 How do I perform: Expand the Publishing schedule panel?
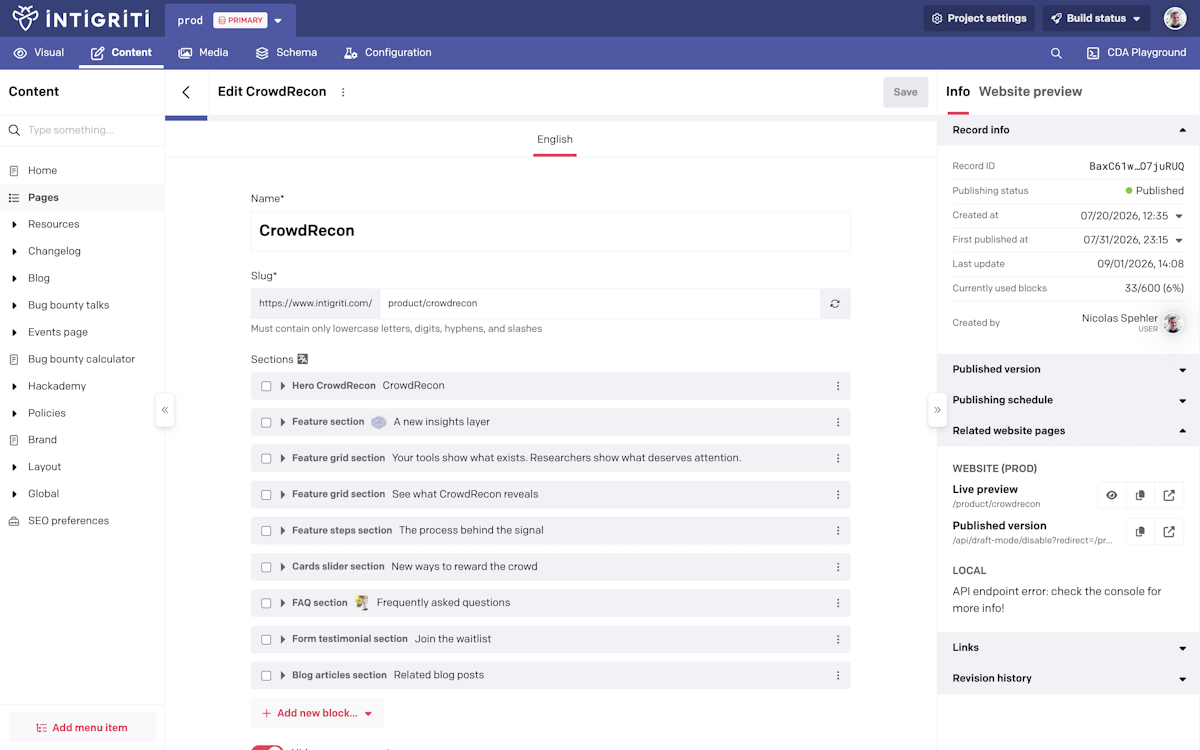pyautogui.click(x=1068, y=400)
